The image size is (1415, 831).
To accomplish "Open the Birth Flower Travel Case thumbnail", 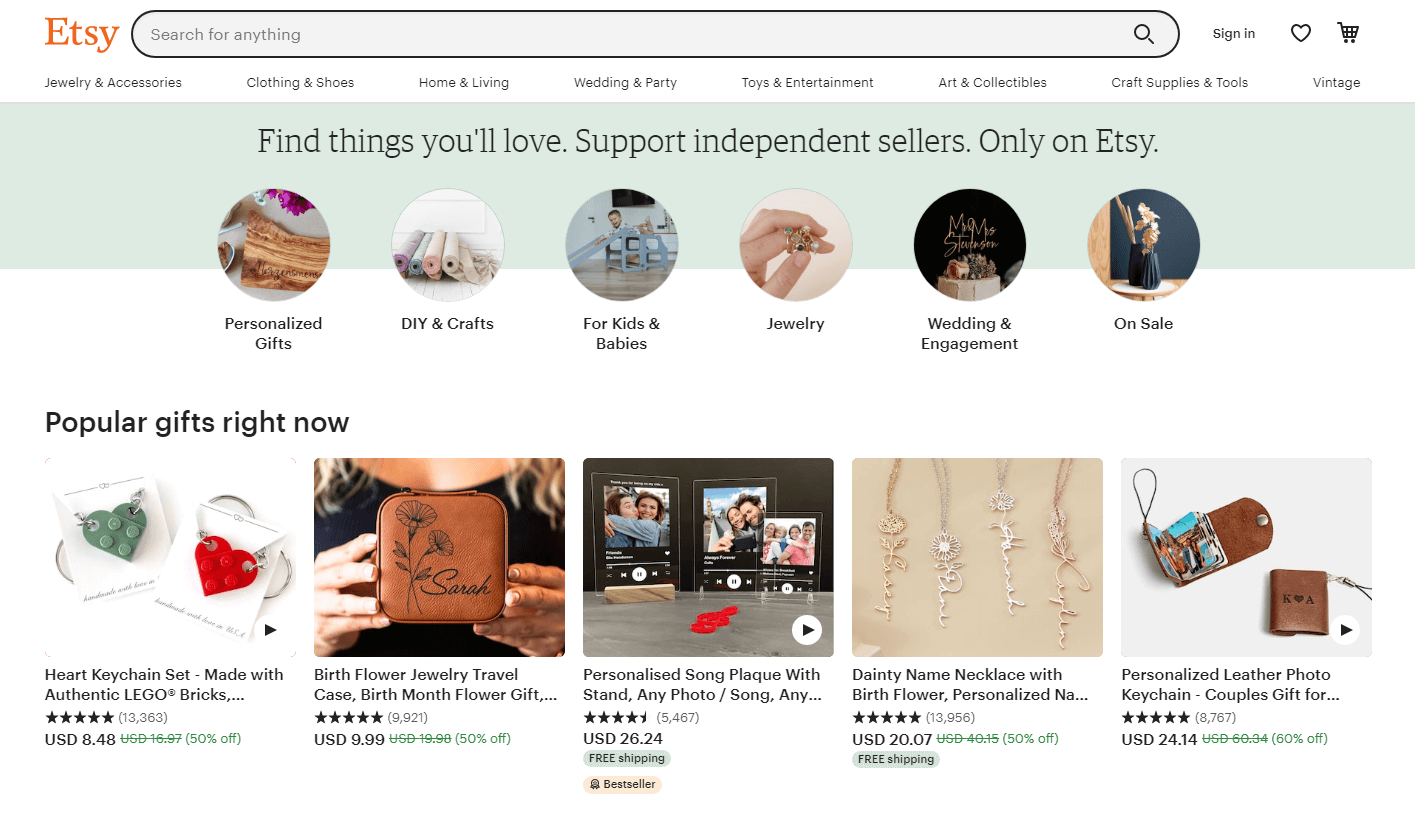I will [438, 558].
